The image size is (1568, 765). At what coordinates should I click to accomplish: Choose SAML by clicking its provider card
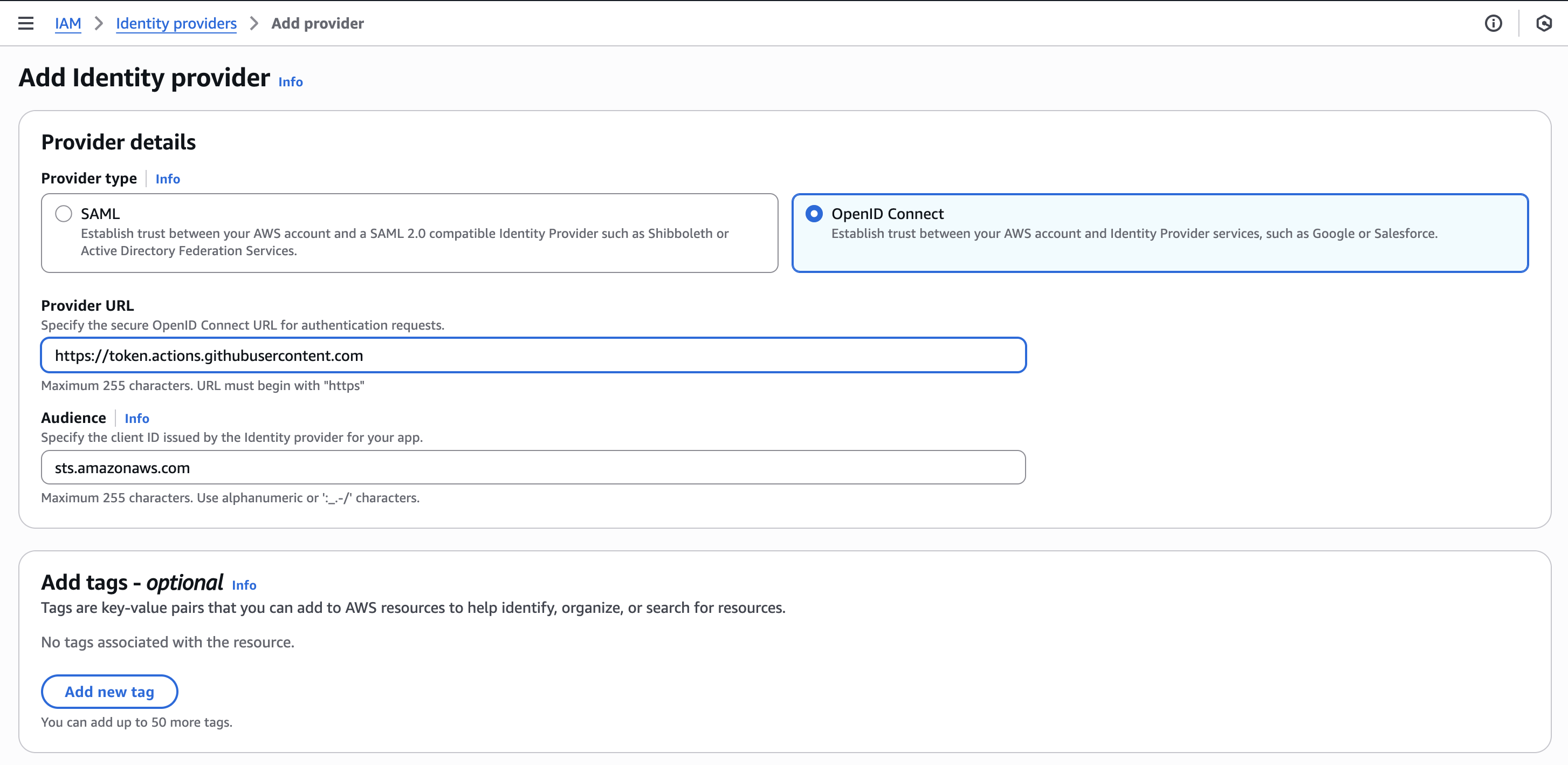[x=409, y=233]
